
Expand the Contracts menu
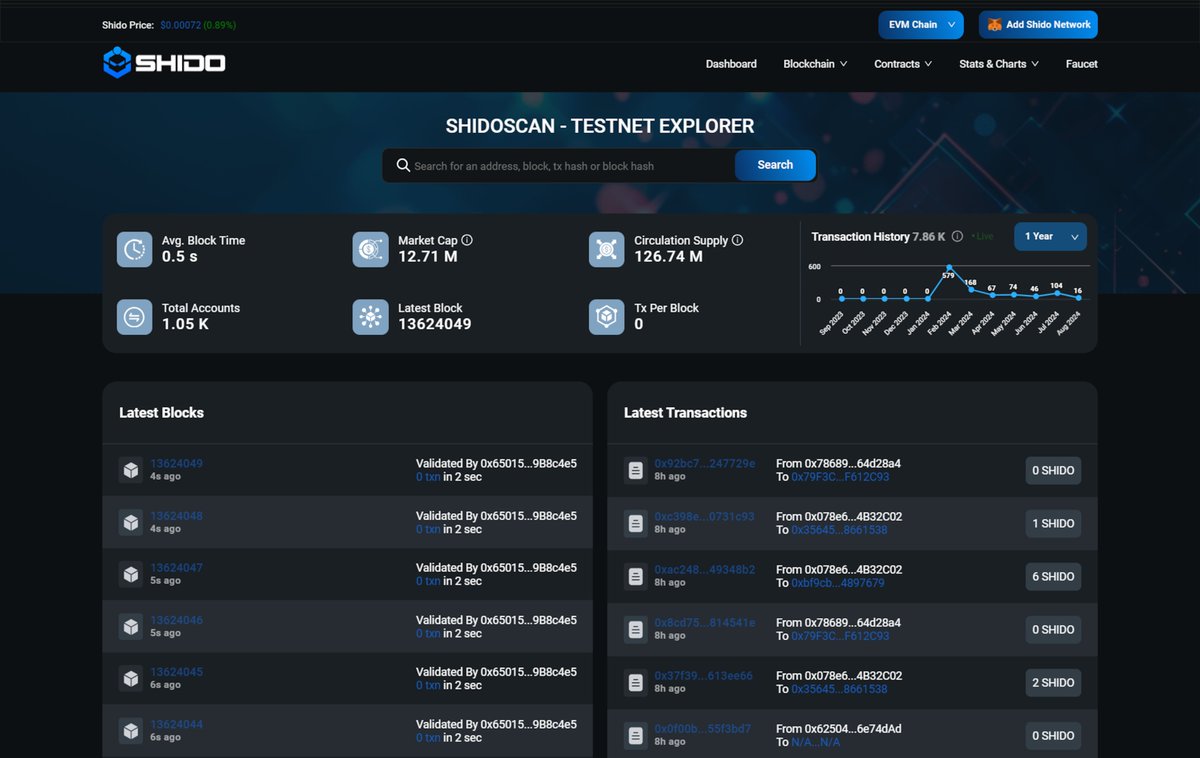tap(903, 64)
